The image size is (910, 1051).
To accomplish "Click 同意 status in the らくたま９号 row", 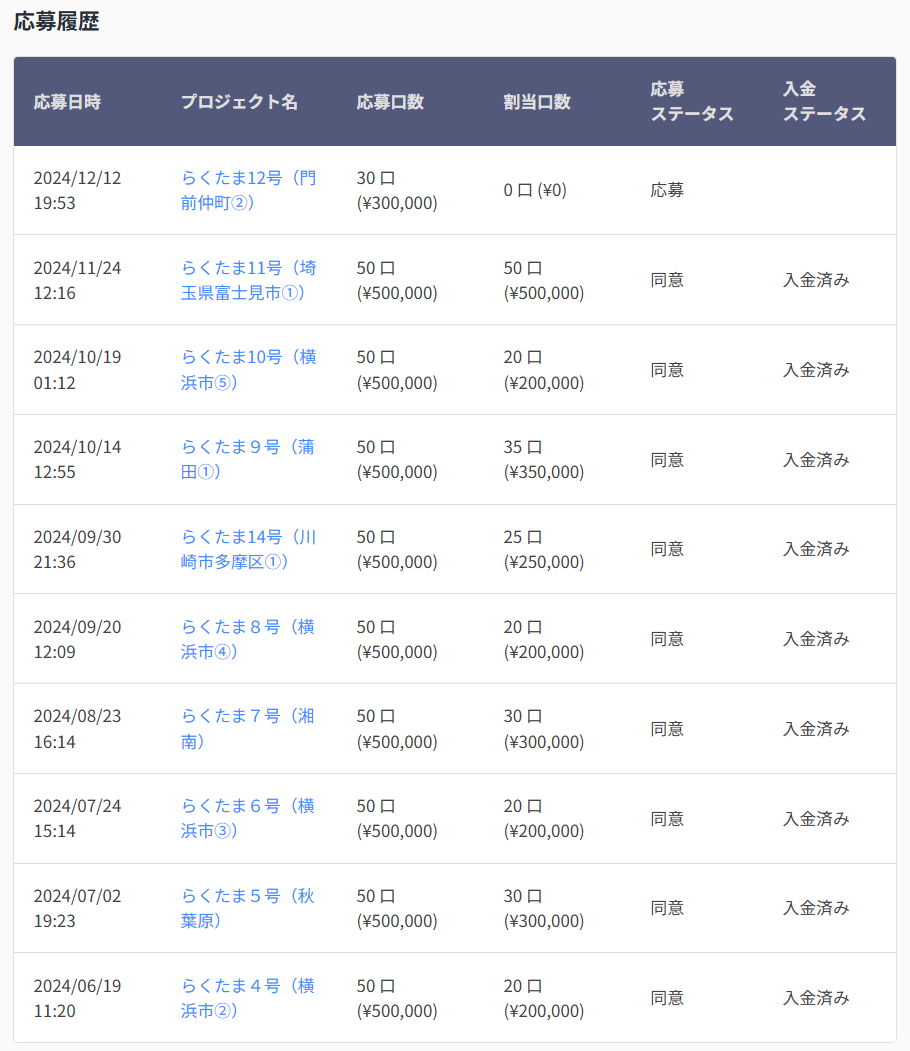I will pyautogui.click(x=667, y=460).
